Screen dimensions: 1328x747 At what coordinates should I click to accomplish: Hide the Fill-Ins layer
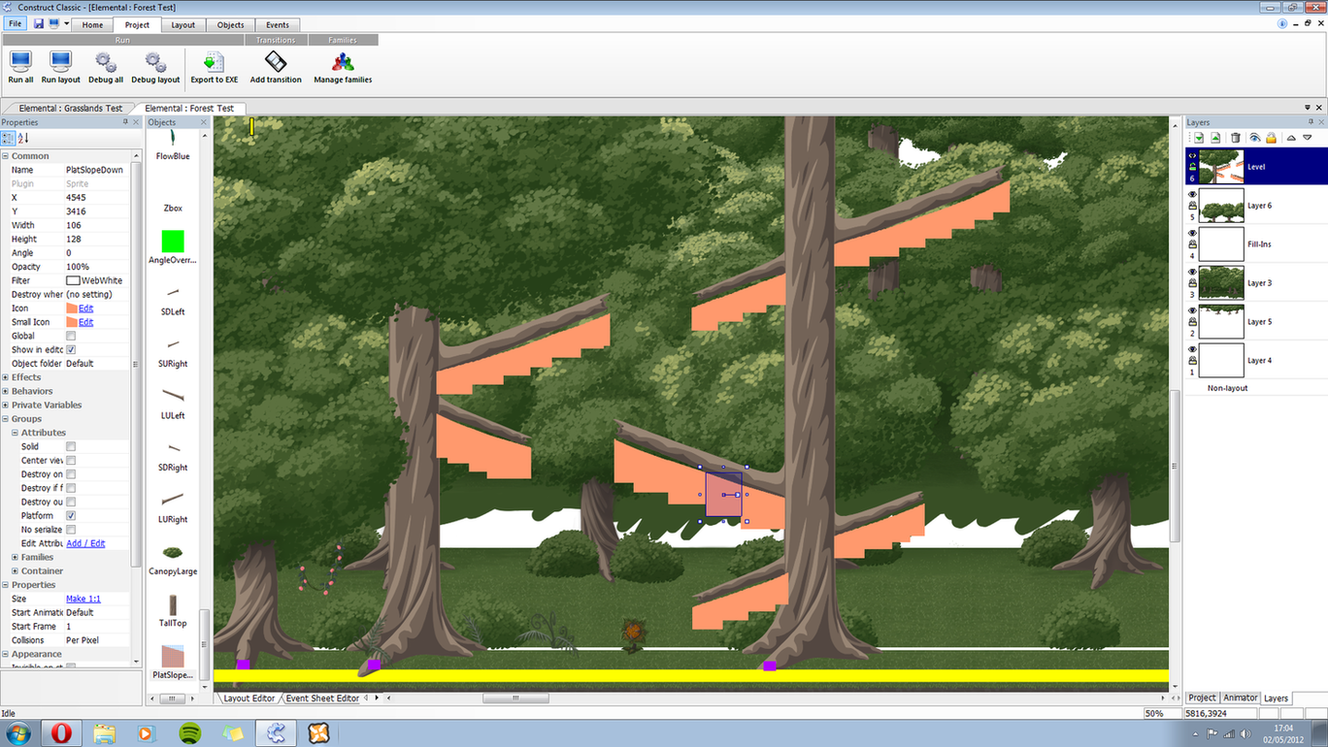click(1192, 234)
